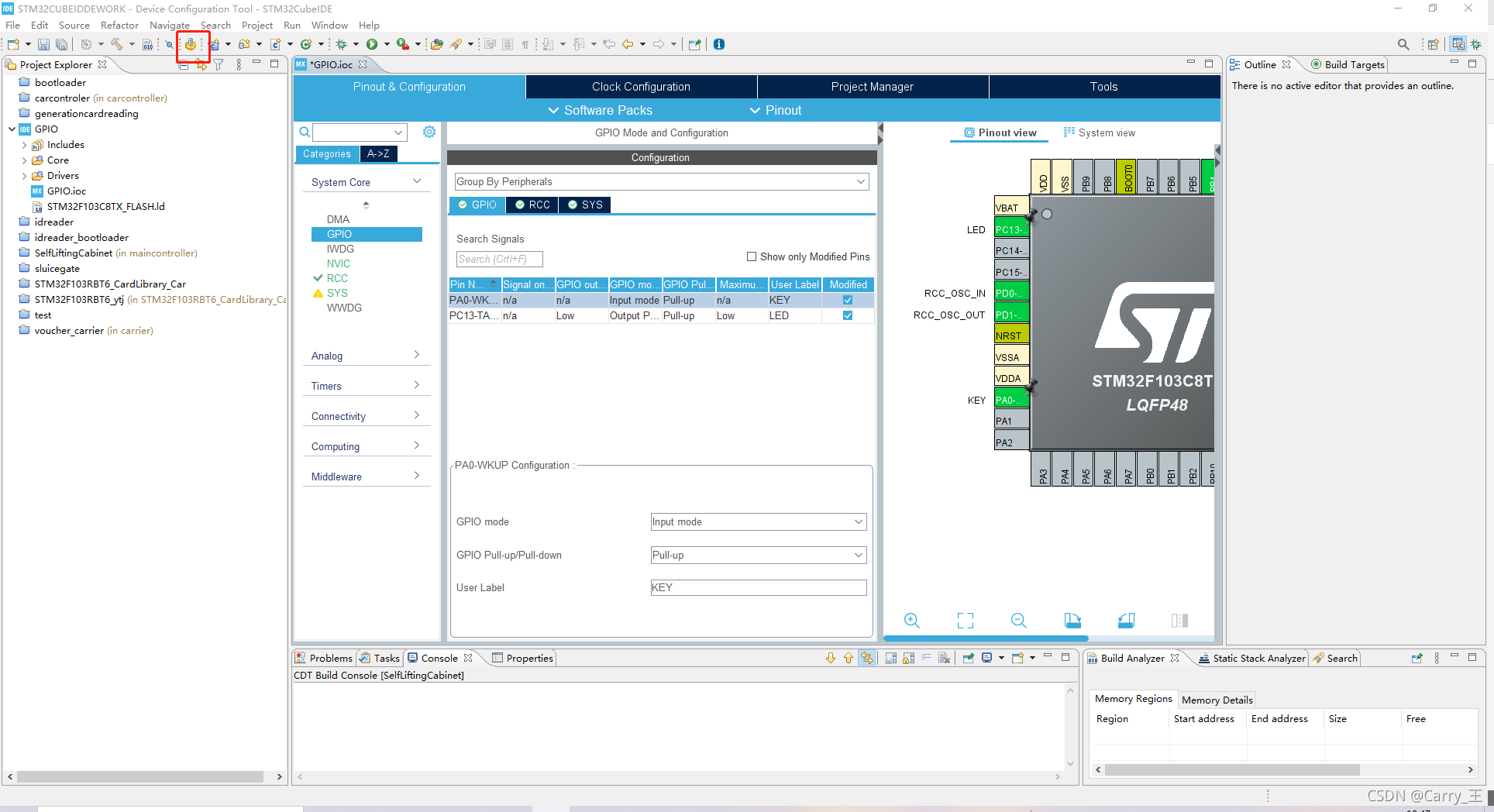The image size is (1494, 812).
Task: Click the User Label KEY field
Action: click(x=758, y=587)
